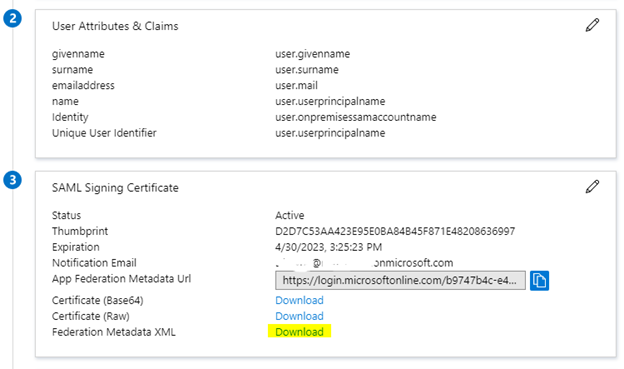Click the User Attributes & Claims heading
The height and width of the screenshot is (369, 624).
pos(115,26)
